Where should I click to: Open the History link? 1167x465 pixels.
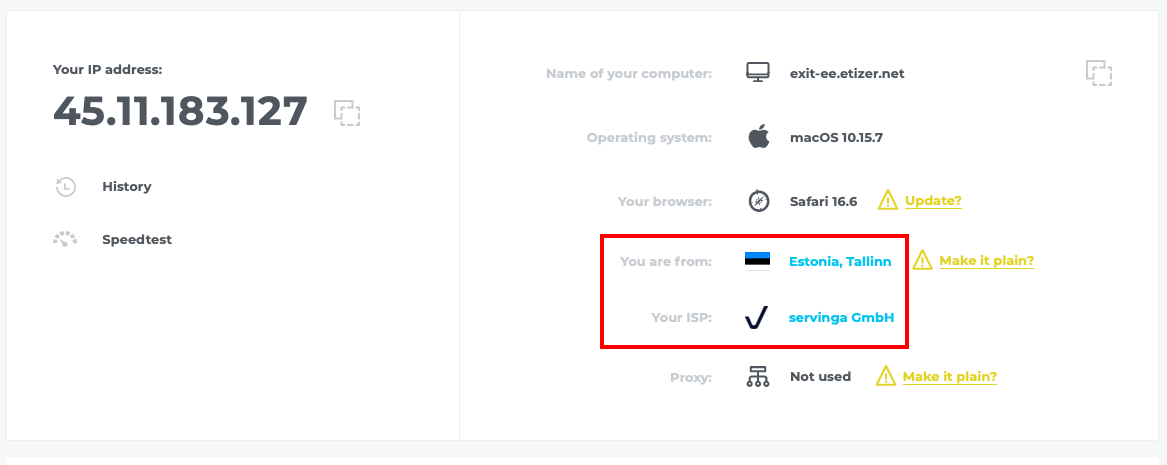click(127, 187)
